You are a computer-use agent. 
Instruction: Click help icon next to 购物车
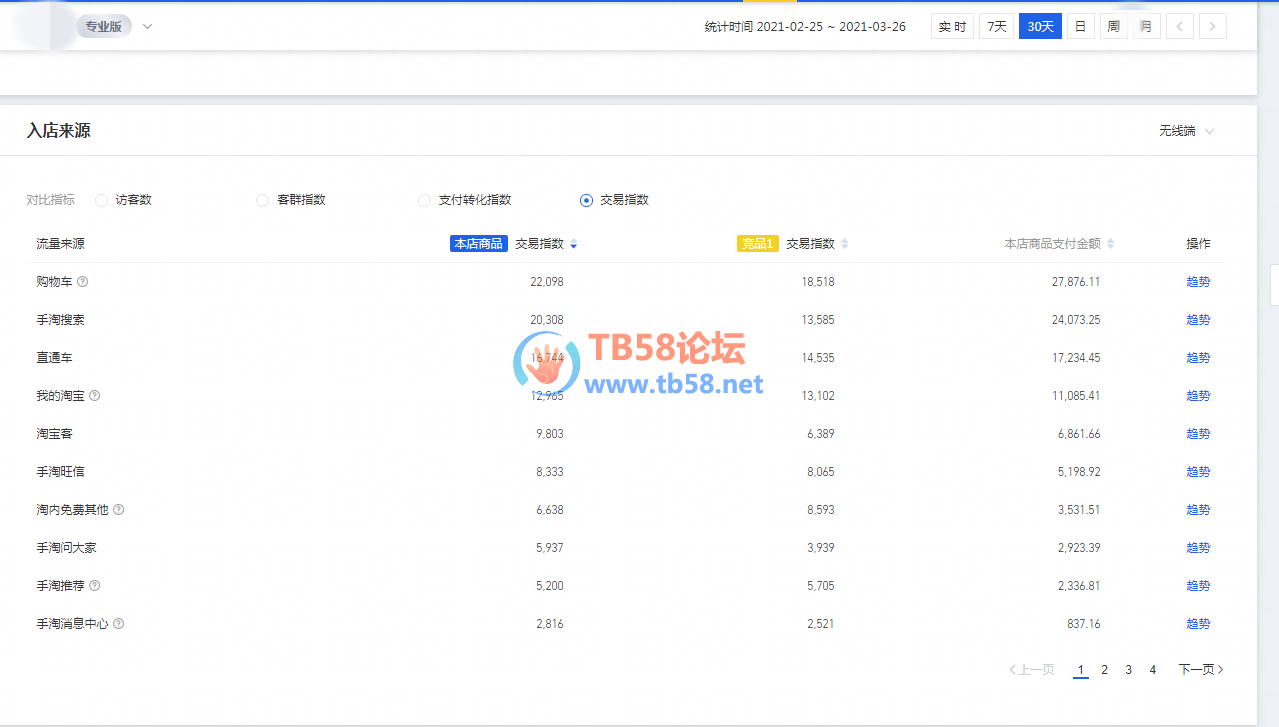point(83,282)
